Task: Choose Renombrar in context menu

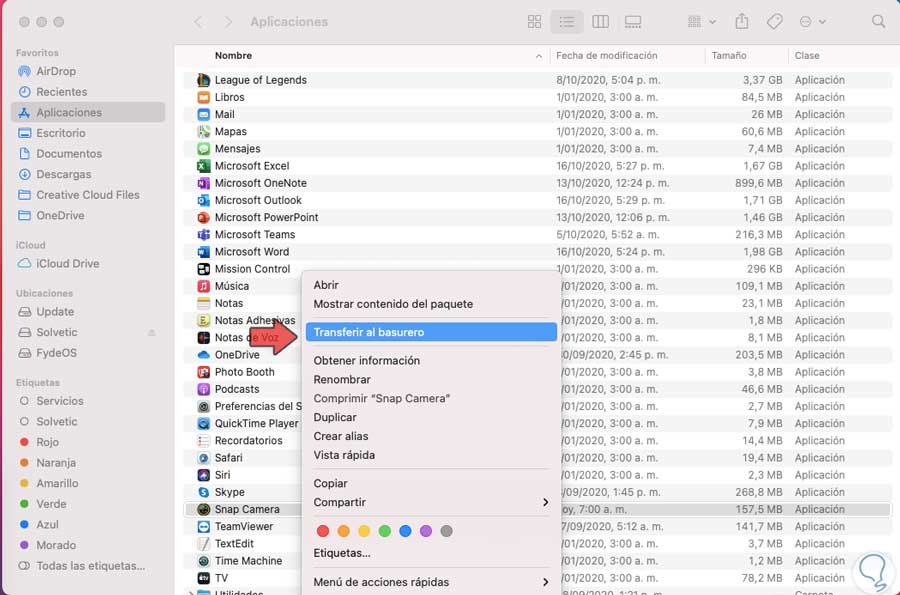Action: 342,379
